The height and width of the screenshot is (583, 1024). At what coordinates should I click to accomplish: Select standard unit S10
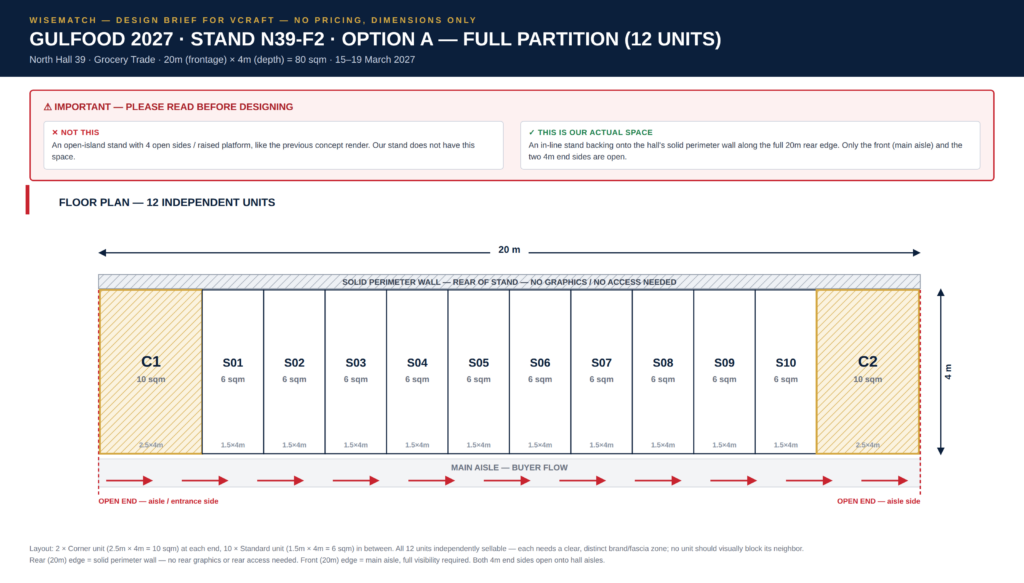(x=786, y=372)
